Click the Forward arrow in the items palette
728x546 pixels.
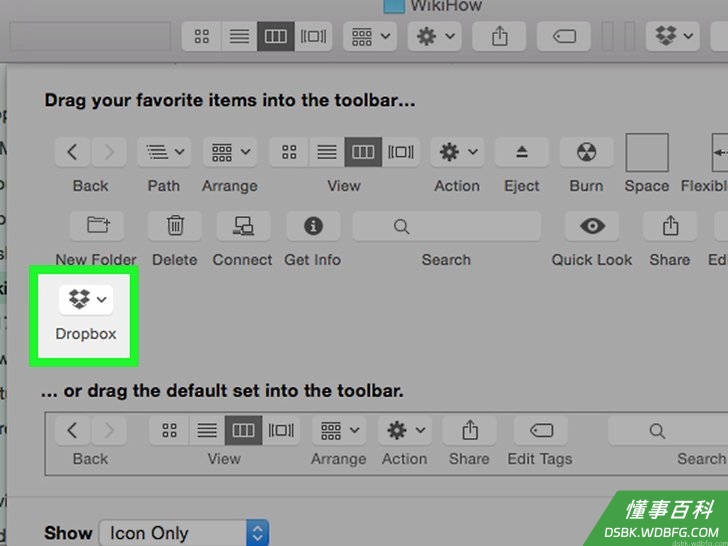(x=109, y=152)
